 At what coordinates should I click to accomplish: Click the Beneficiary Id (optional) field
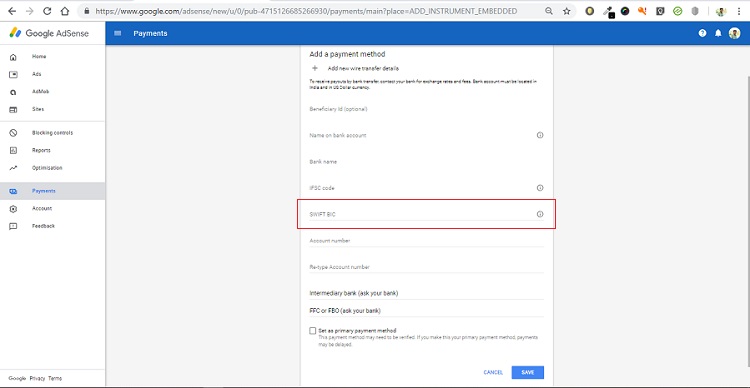(427, 109)
